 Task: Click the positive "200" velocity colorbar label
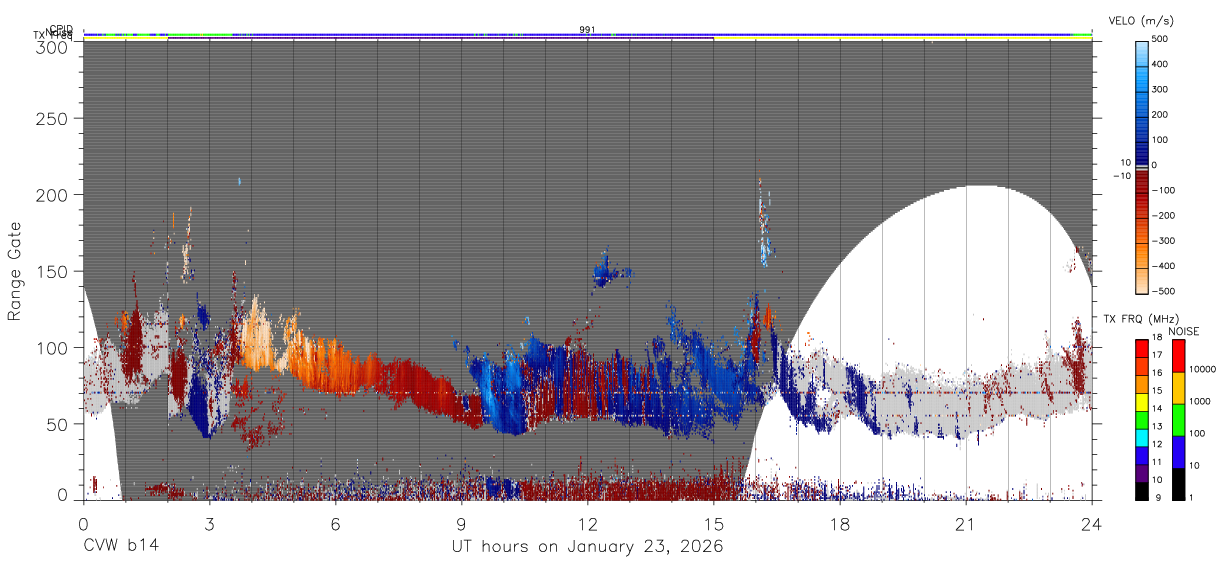[x=1160, y=115]
